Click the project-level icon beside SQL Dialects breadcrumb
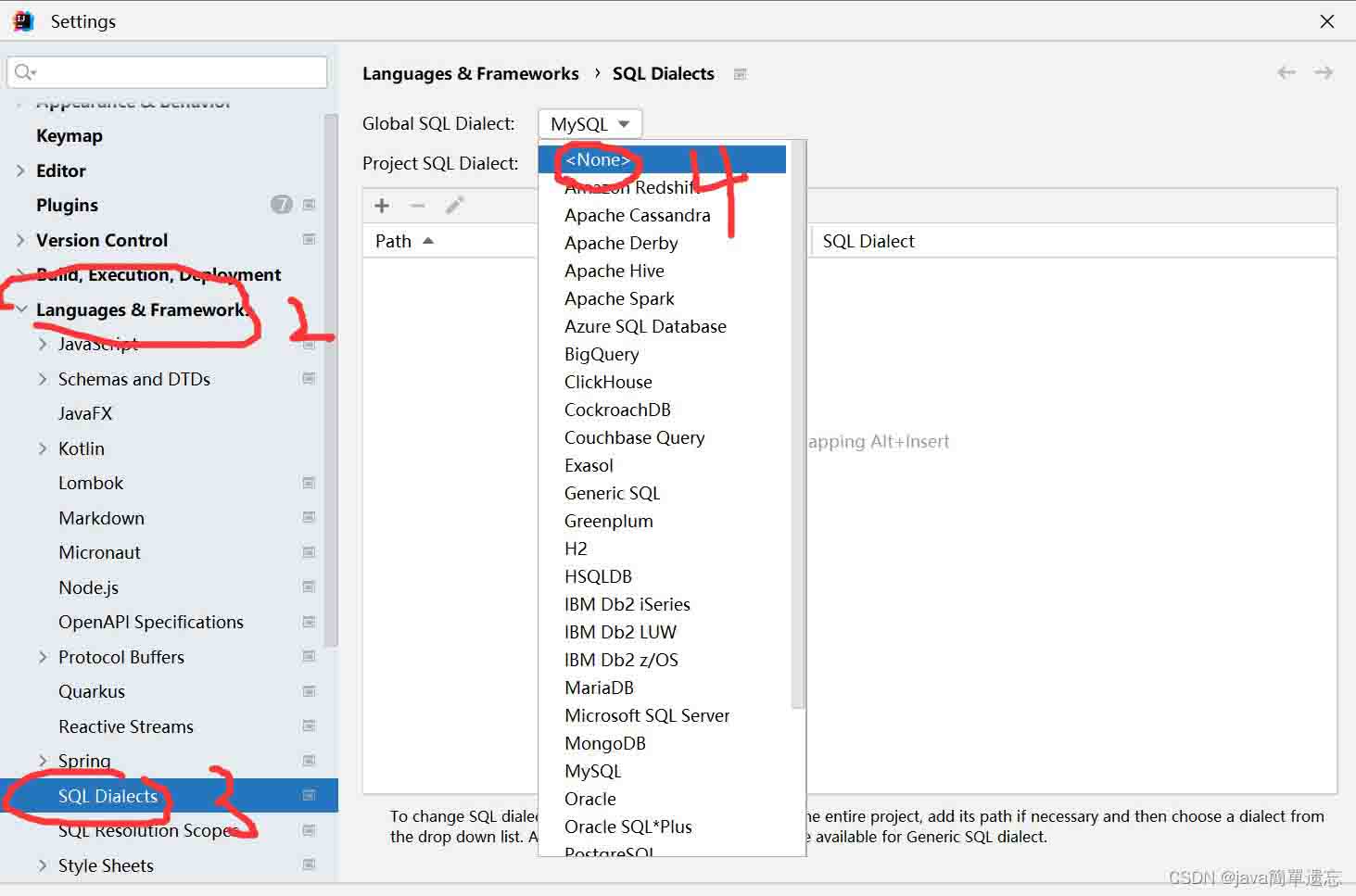1356x896 pixels. tap(740, 74)
